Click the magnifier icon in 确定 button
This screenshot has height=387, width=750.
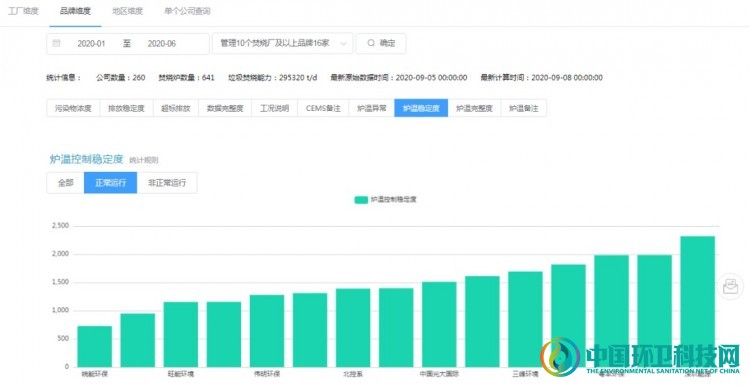[x=371, y=43]
